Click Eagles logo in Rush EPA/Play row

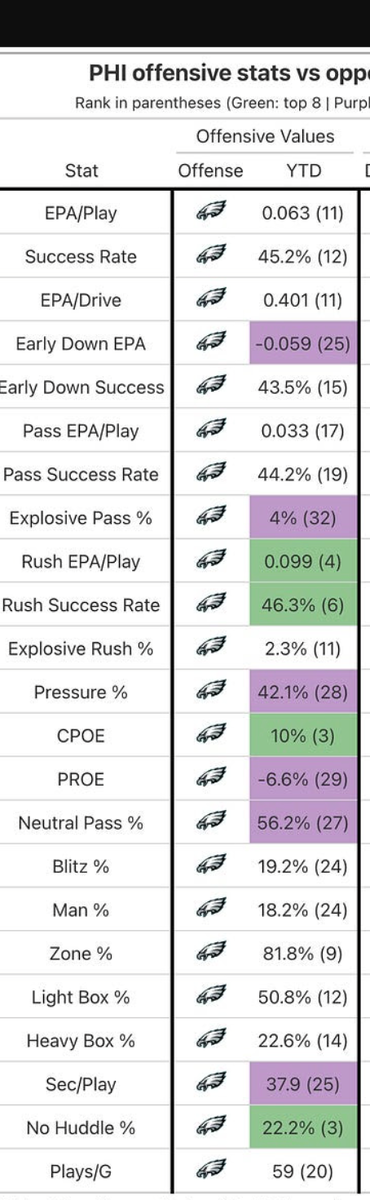click(x=211, y=561)
